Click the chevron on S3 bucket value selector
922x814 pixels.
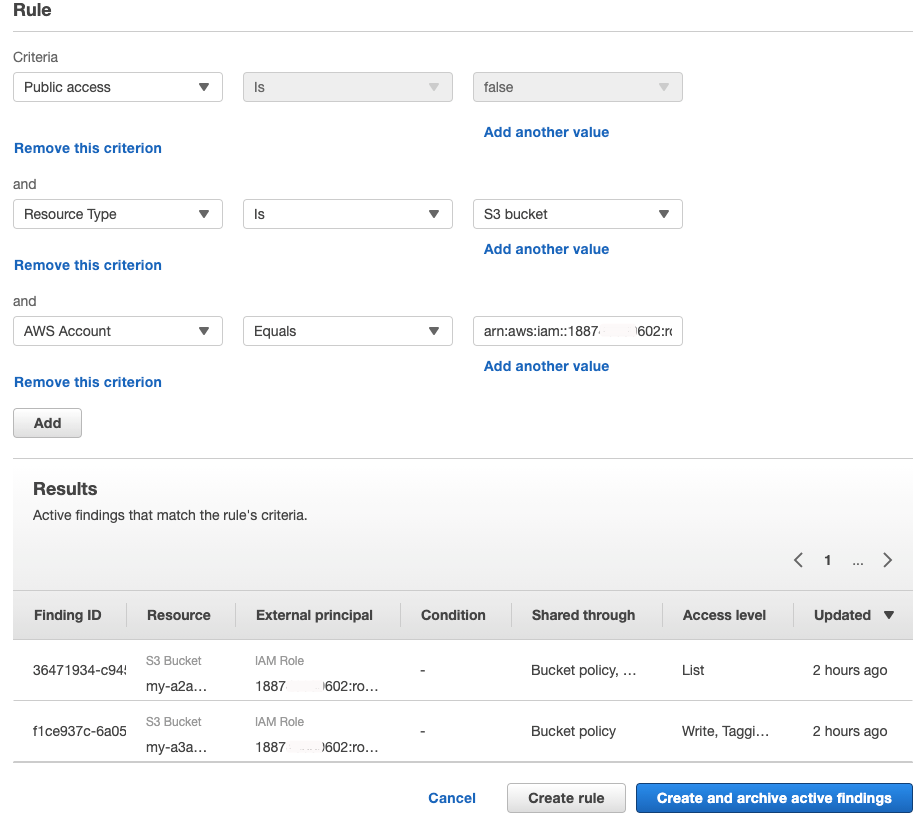(664, 214)
